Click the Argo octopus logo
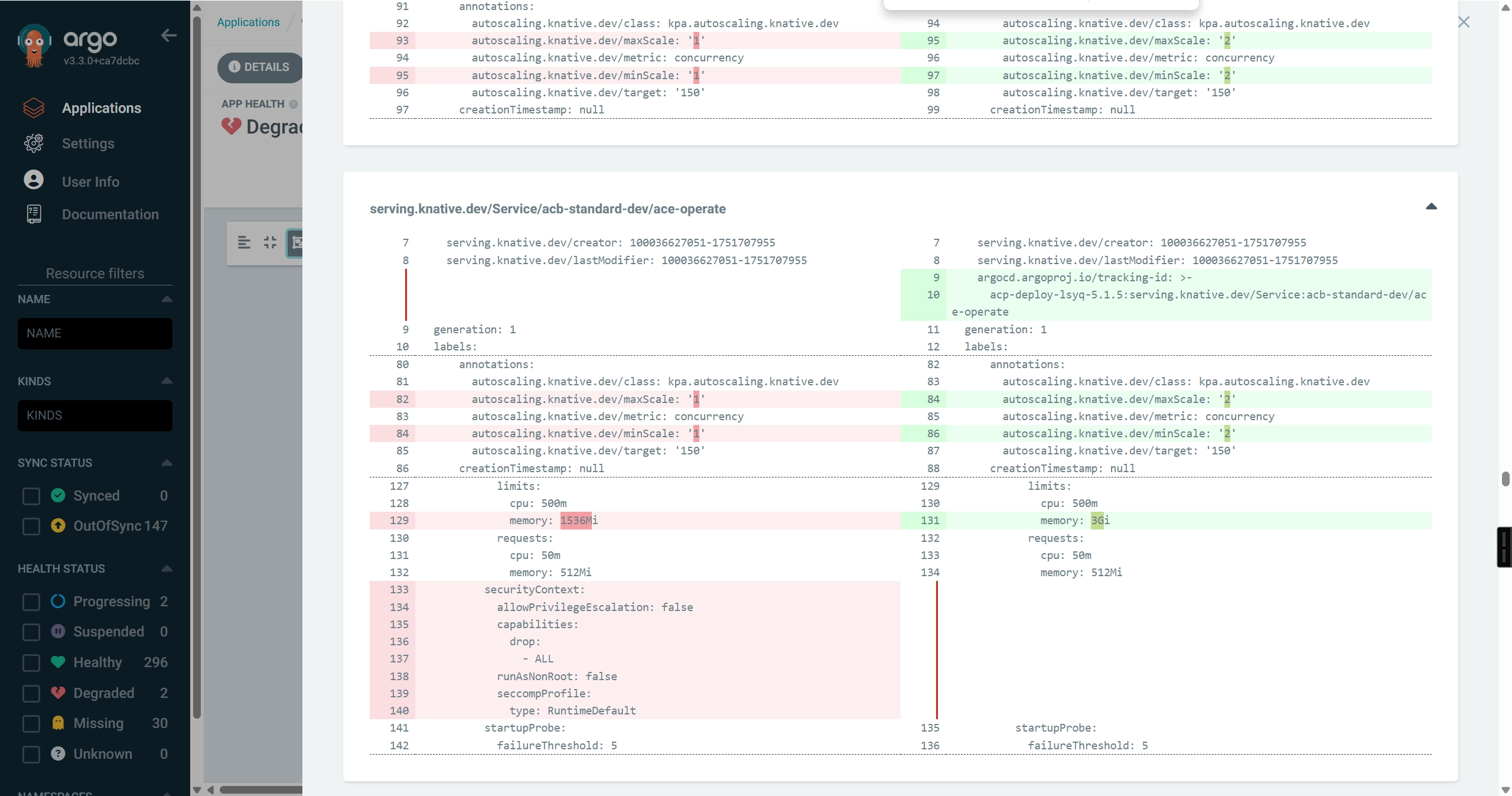Image resolution: width=1512 pixels, height=796 pixels. (34, 45)
